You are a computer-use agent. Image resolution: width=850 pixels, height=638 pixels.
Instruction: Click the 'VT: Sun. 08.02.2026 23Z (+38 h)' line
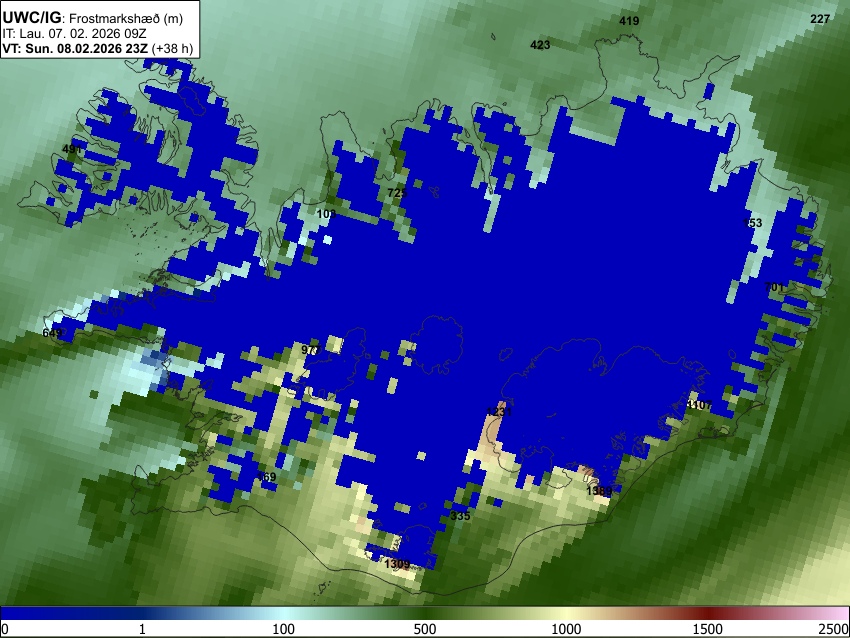point(98,48)
